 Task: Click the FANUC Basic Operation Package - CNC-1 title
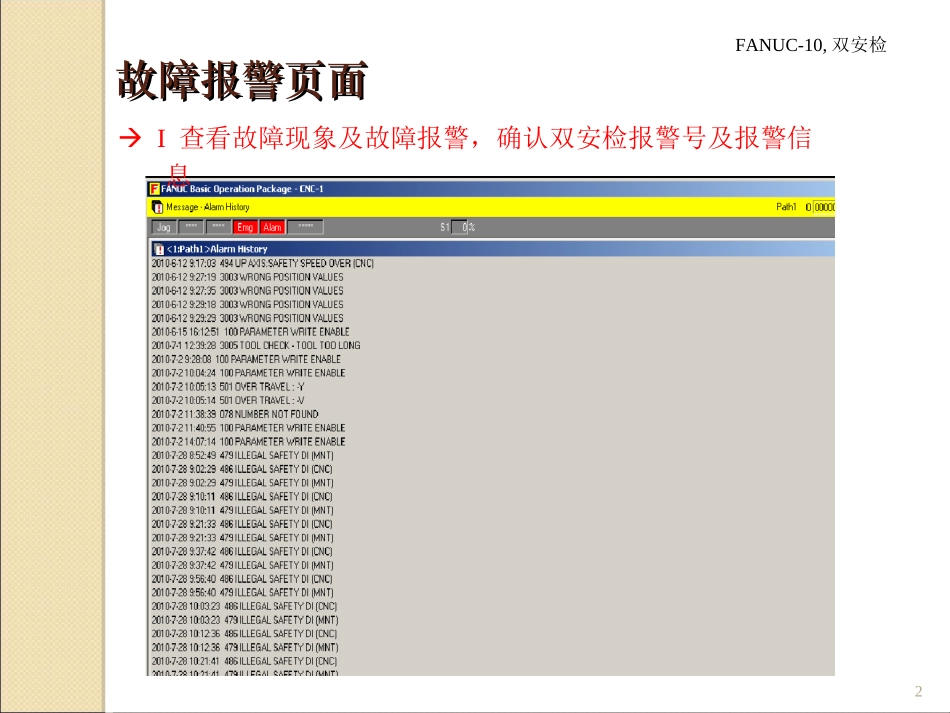click(242, 189)
